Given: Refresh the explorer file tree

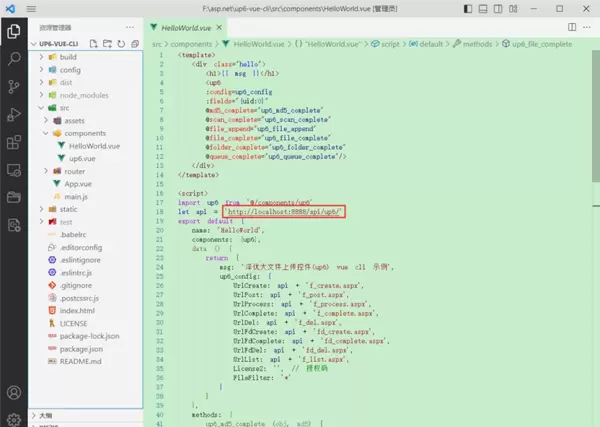Looking at the screenshot, I should [x=121, y=44].
